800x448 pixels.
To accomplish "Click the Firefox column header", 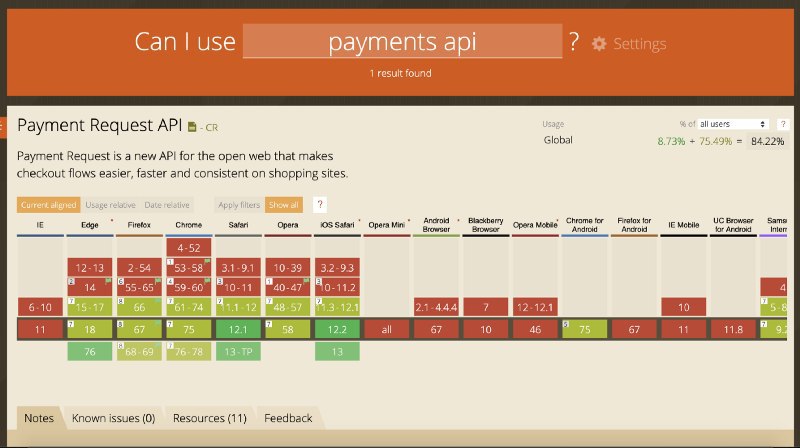I will [x=139, y=225].
